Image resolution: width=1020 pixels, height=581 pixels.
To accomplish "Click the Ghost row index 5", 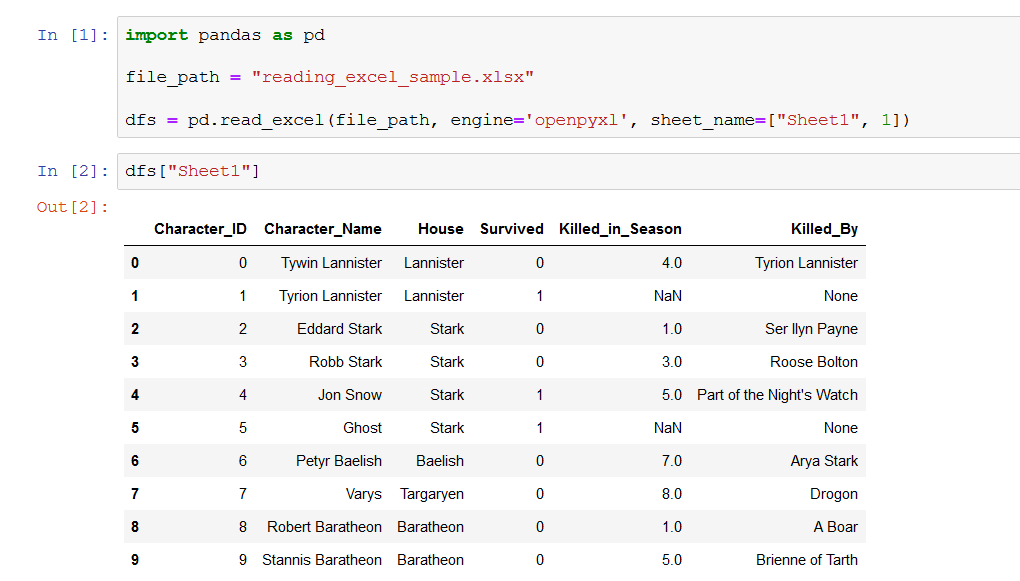I will [x=135, y=428].
